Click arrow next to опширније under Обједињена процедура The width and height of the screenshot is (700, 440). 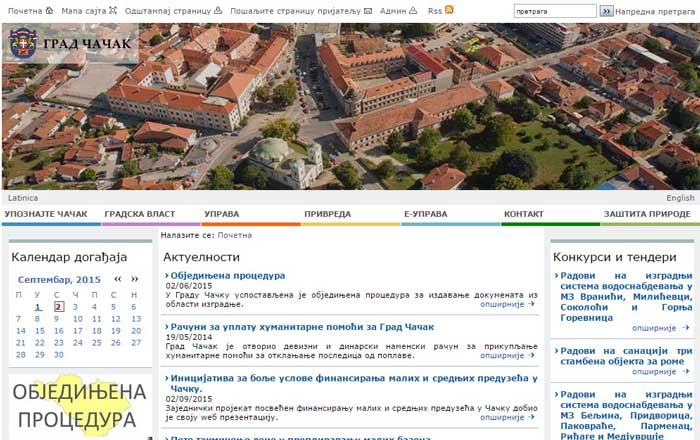click(x=531, y=304)
